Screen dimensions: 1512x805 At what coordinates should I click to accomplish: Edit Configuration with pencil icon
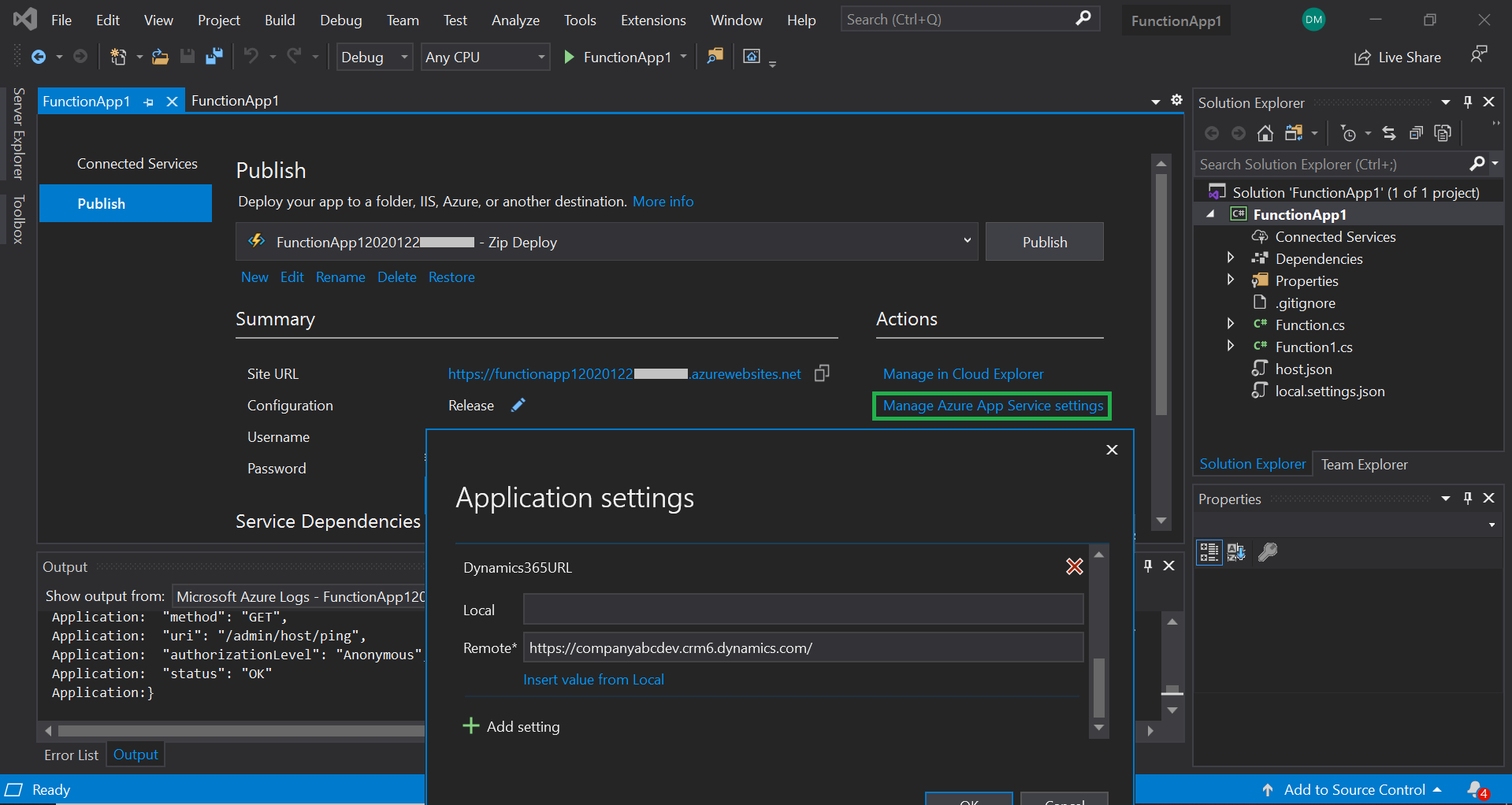518,405
